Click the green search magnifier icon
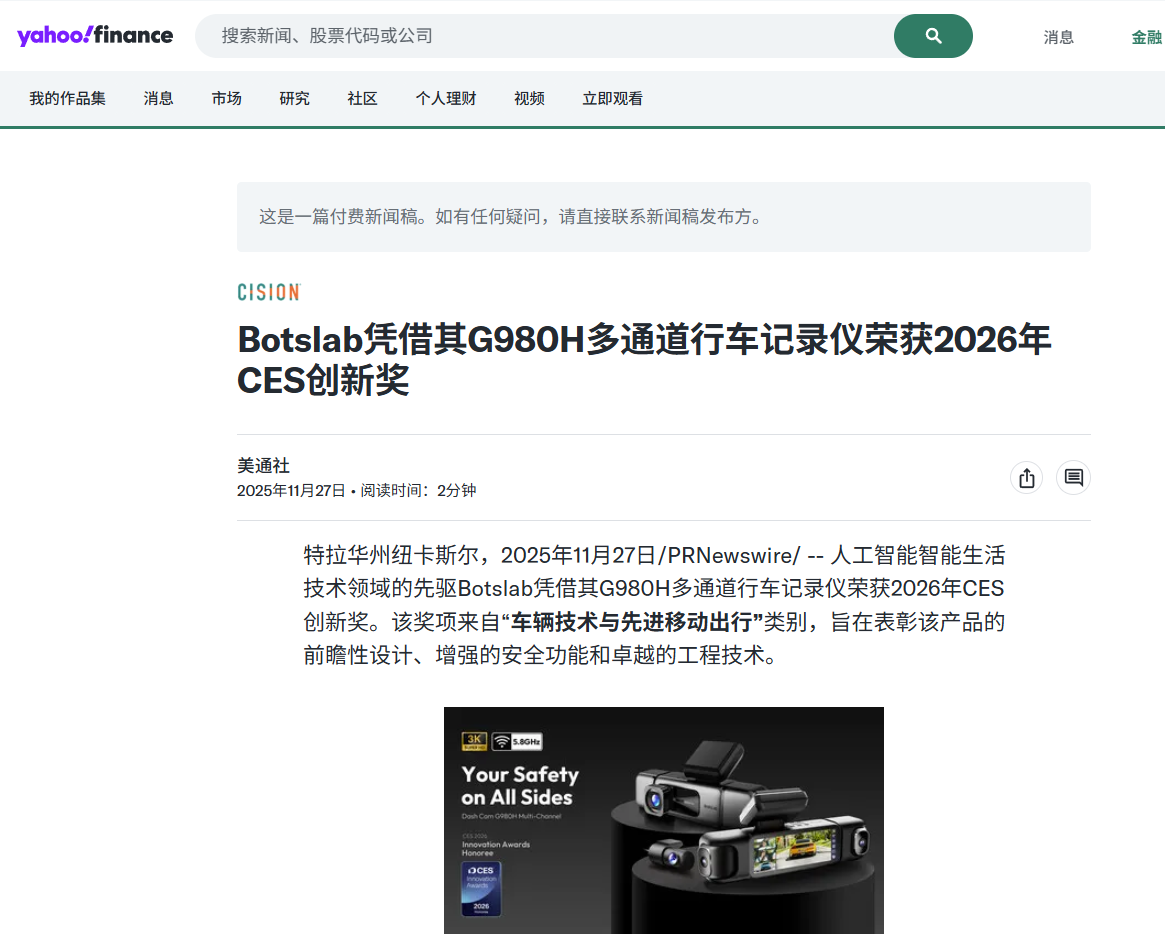This screenshot has width=1165, height=934. (x=932, y=35)
